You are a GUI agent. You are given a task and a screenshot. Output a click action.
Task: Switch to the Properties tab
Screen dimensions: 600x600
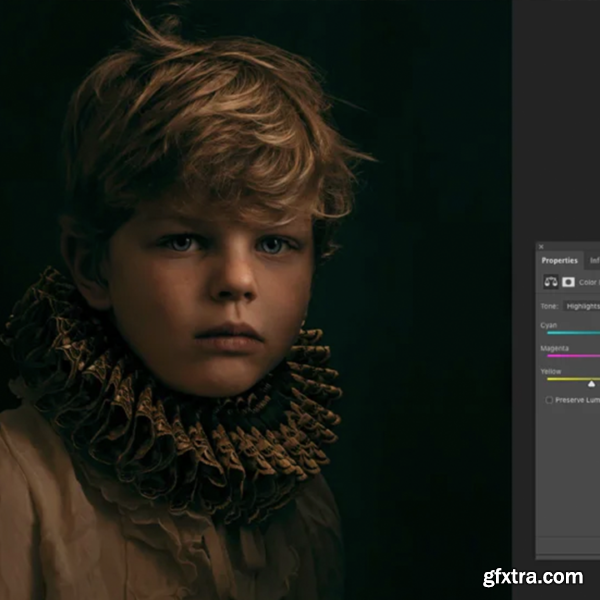click(x=560, y=261)
